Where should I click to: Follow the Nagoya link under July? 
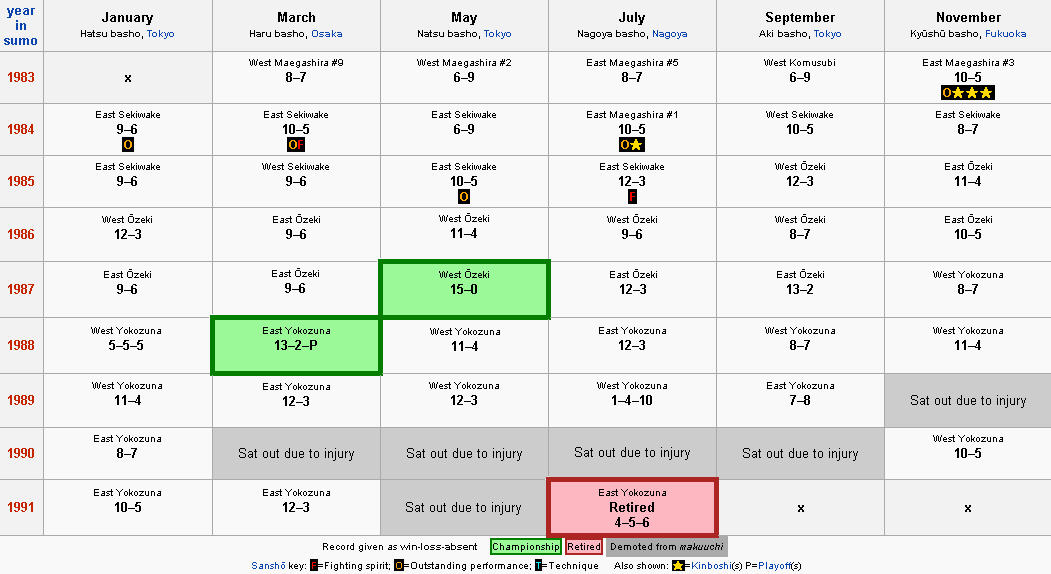click(669, 34)
